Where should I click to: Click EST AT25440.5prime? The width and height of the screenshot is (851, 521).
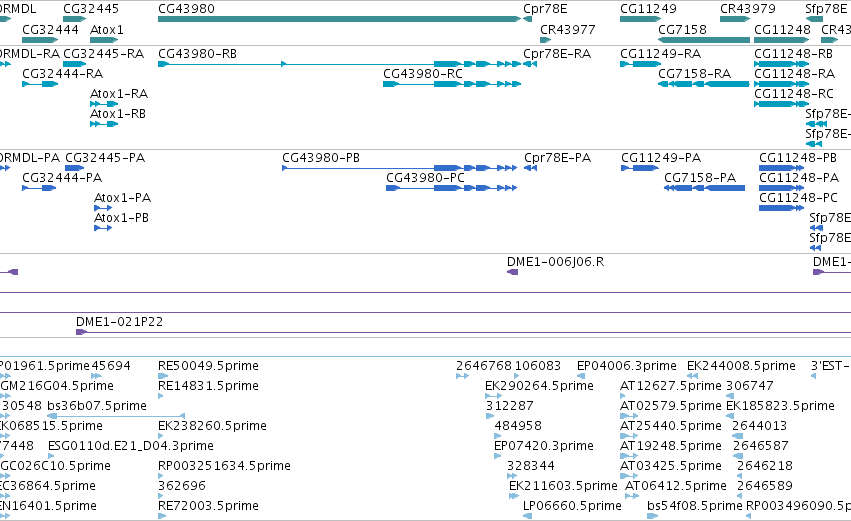point(671,425)
